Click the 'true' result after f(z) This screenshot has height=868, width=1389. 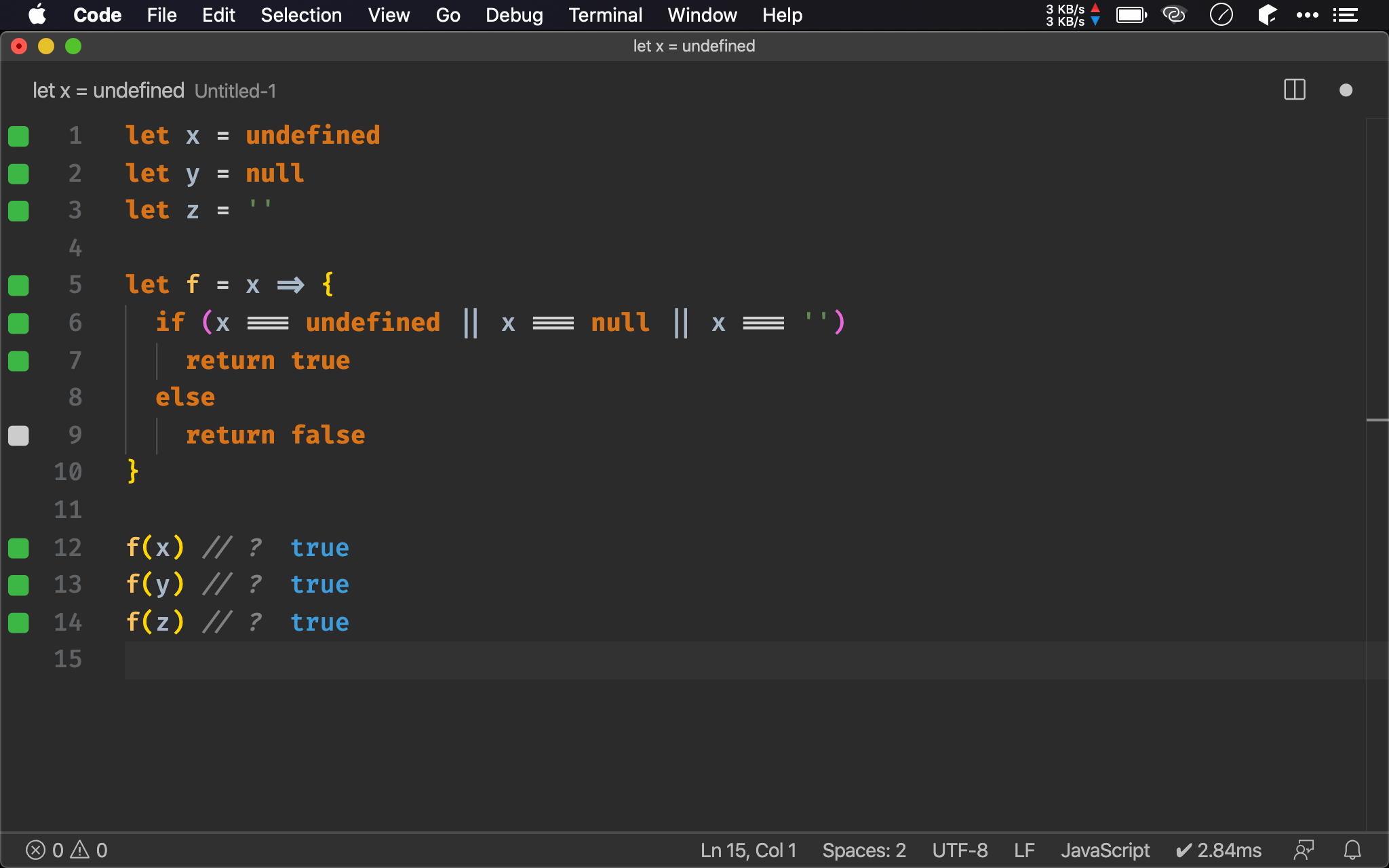tap(319, 623)
